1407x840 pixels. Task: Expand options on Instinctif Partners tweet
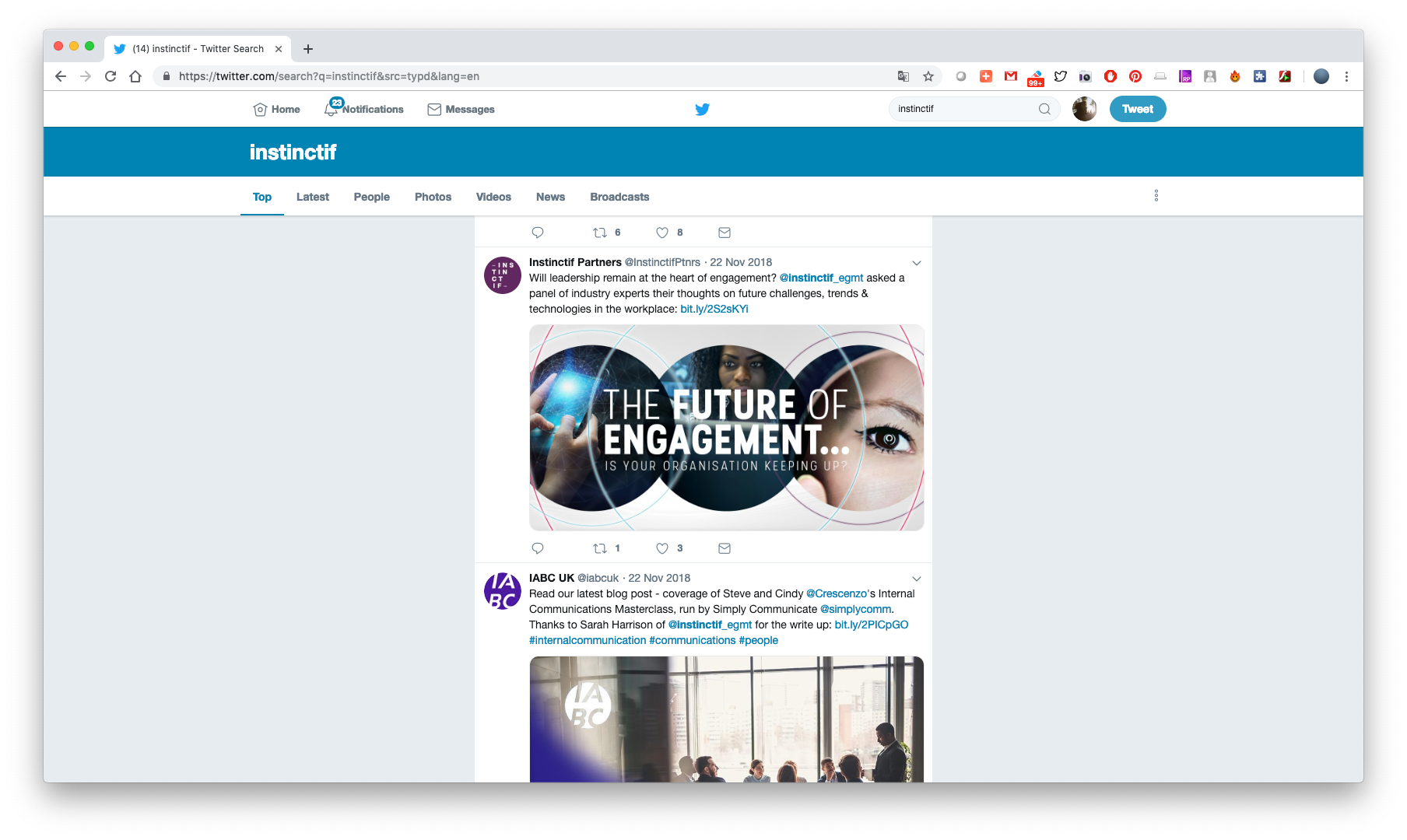click(x=917, y=263)
